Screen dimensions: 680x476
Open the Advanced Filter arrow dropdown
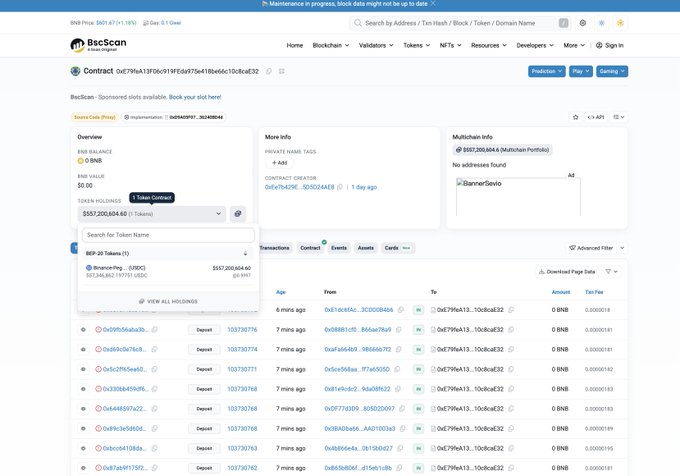(622, 248)
